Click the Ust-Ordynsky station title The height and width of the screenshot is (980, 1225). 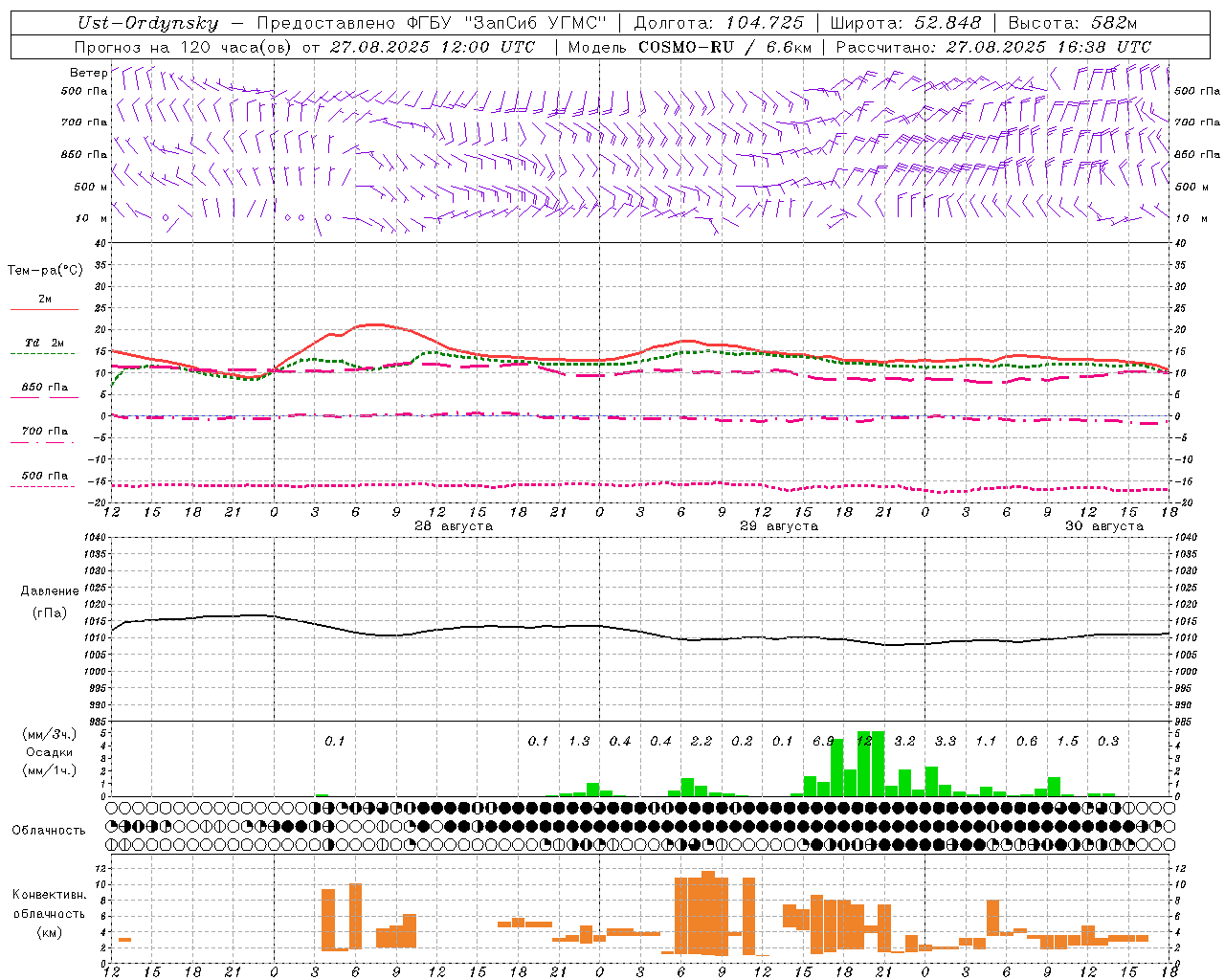tap(147, 24)
